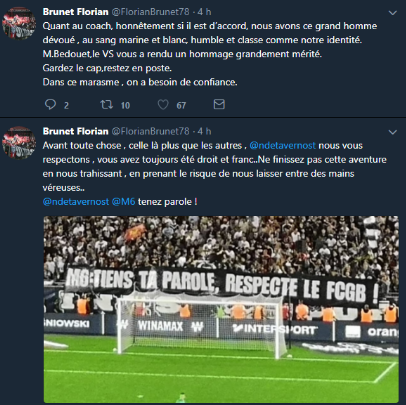Expand the second tweet's chevron options menu
This screenshot has width=406, height=405.
point(393,132)
